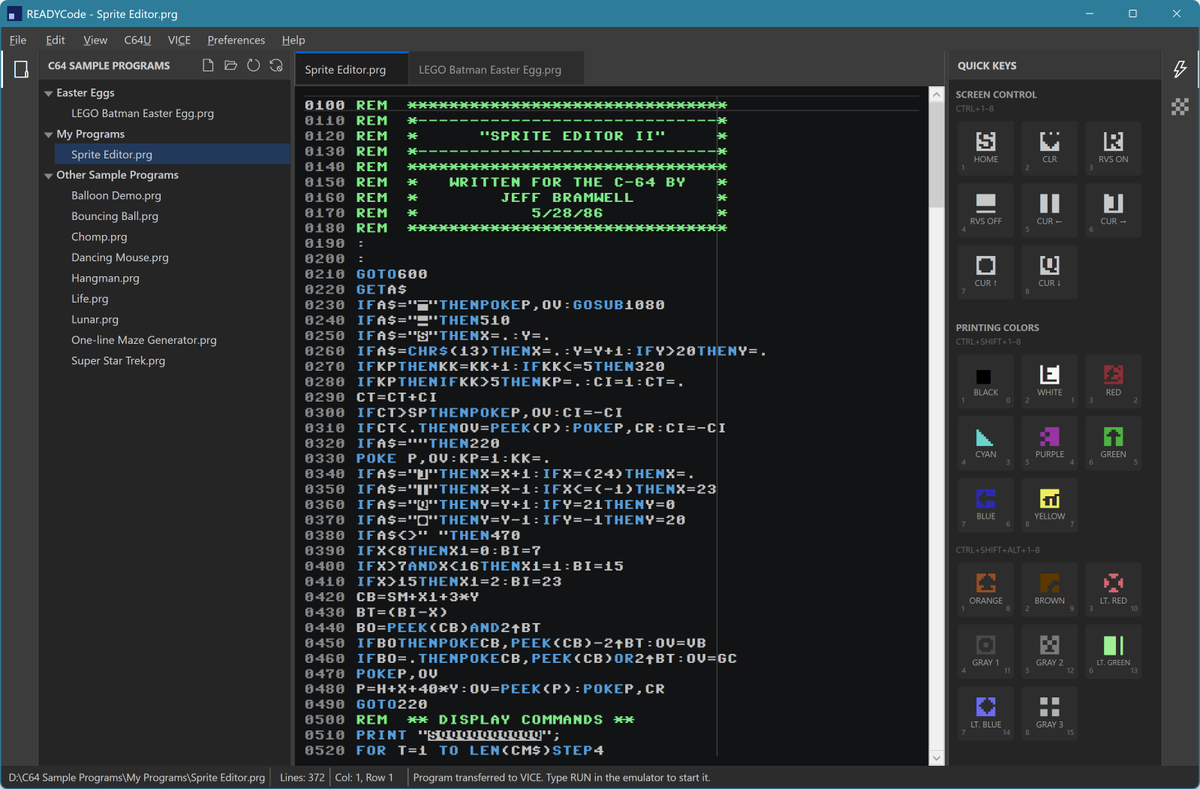Screen dimensions: 1200x789
Task: Open Life.prg
Action: coord(90,299)
